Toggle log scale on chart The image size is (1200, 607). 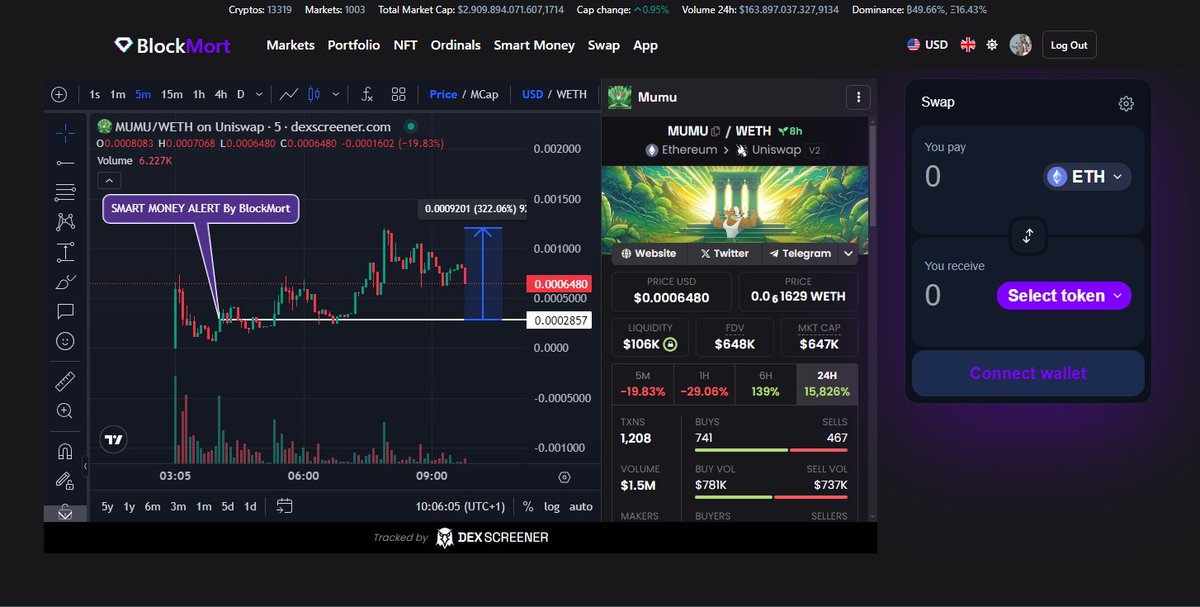[x=552, y=506]
